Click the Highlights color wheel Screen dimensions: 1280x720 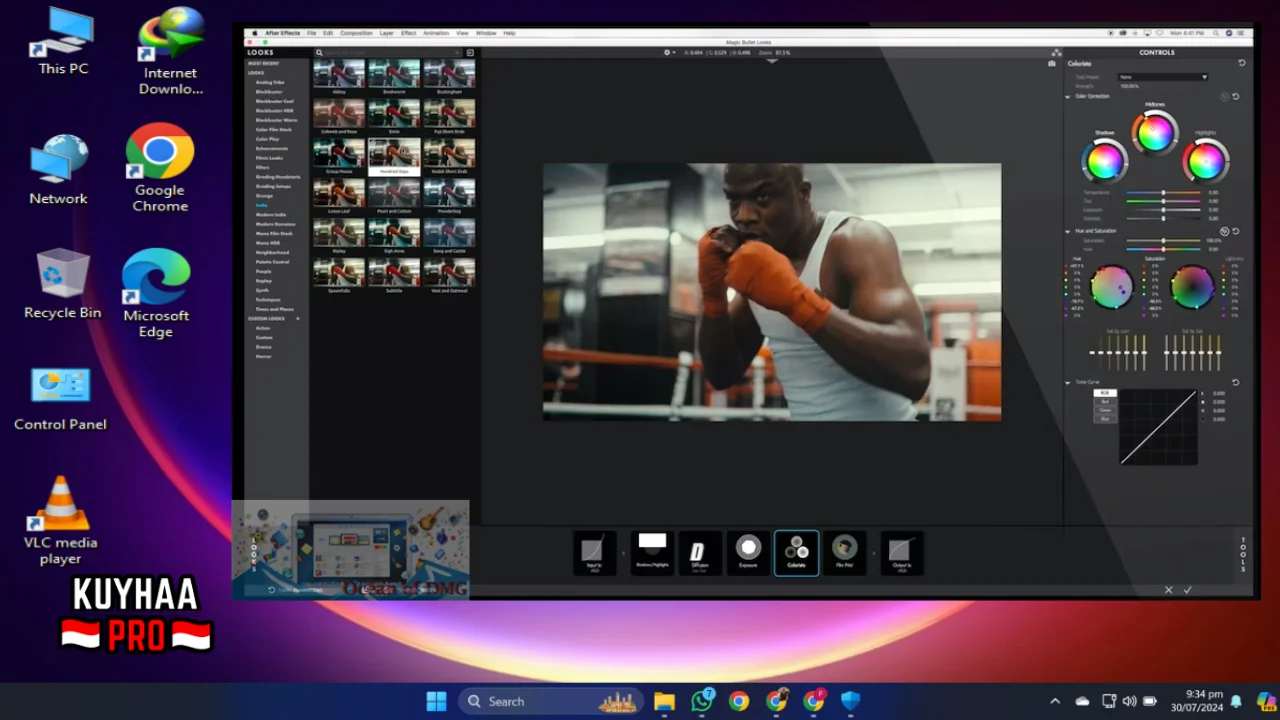pyautogui.click(x=1206, y=160)
